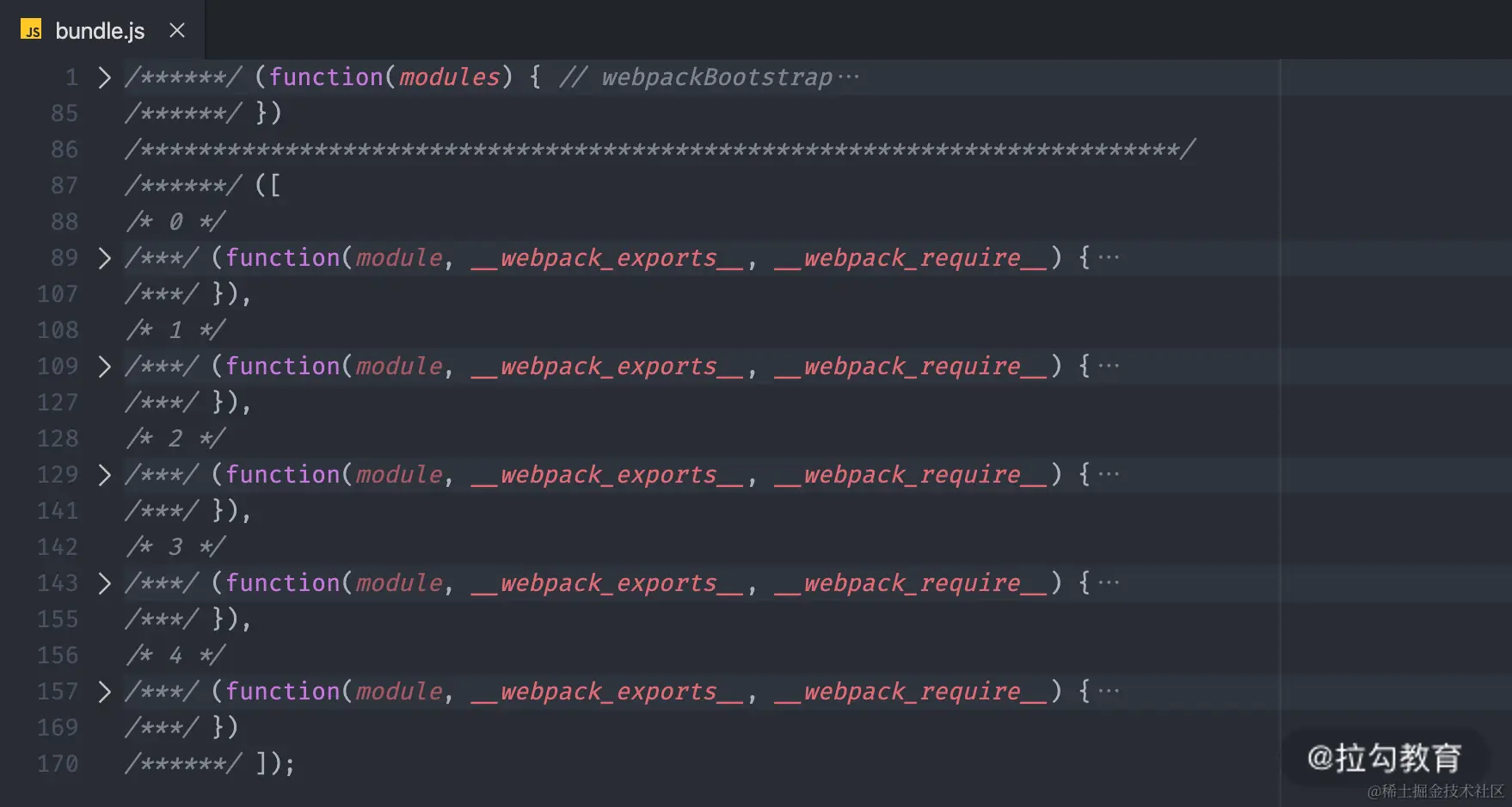Screen dimensions: 1512x807
Task: Close the bundle.js tab
Action: coord(177,30)
